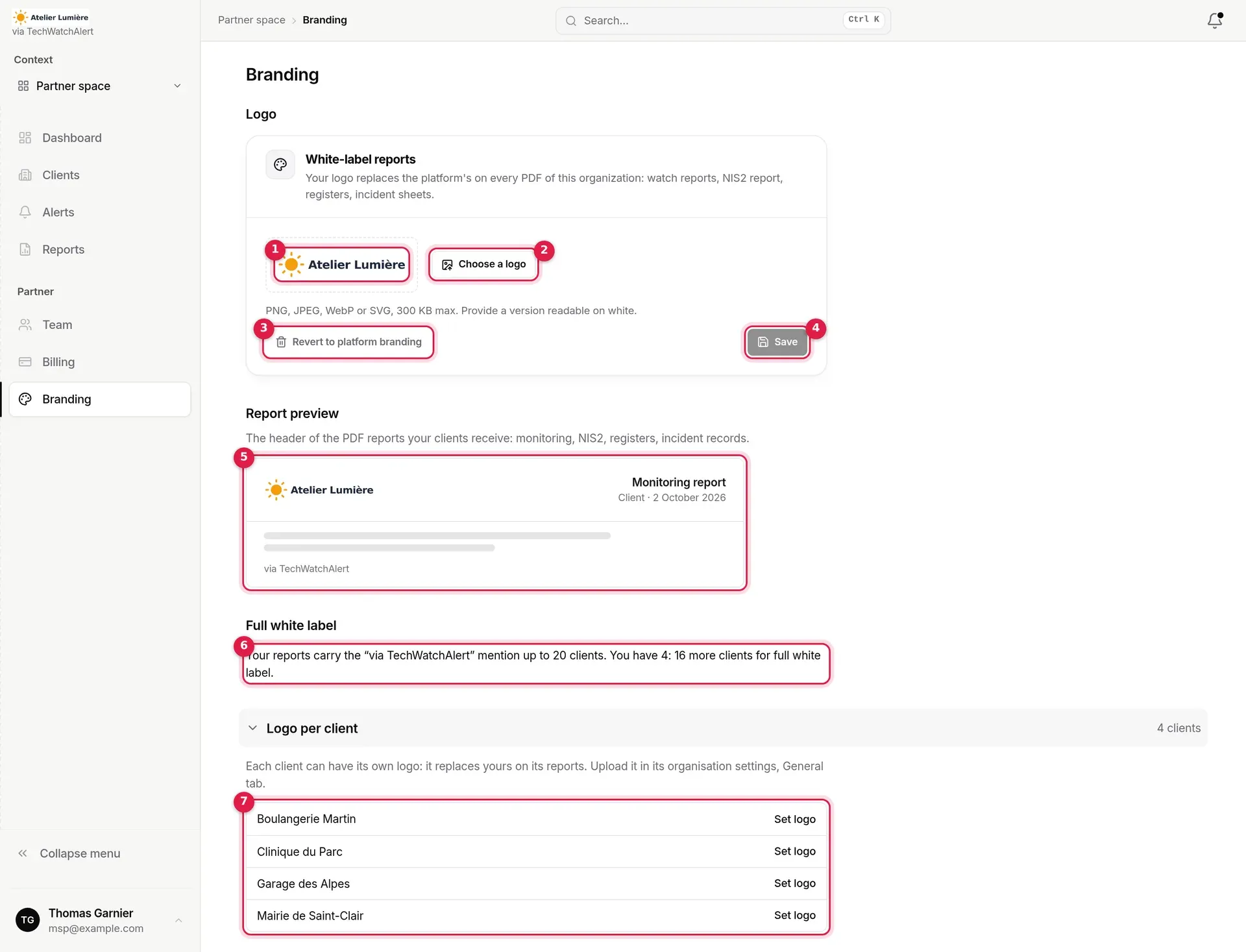The image size is (1246, 952).
Task: Open the Billing page
Action: [100, 362]
